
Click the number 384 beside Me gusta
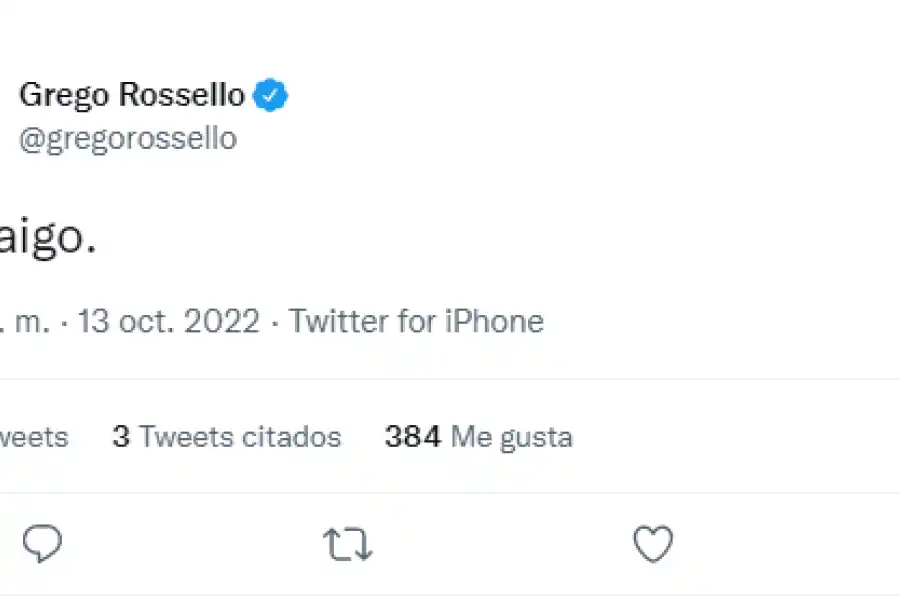tap(413, 437)
